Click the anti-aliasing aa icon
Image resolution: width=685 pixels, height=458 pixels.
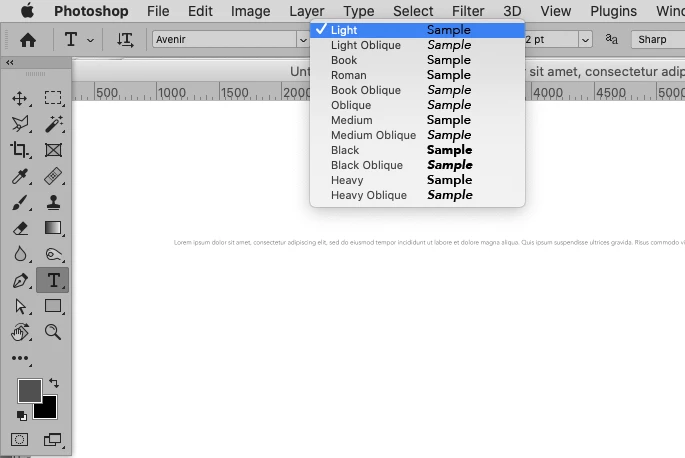pos(612,39)
